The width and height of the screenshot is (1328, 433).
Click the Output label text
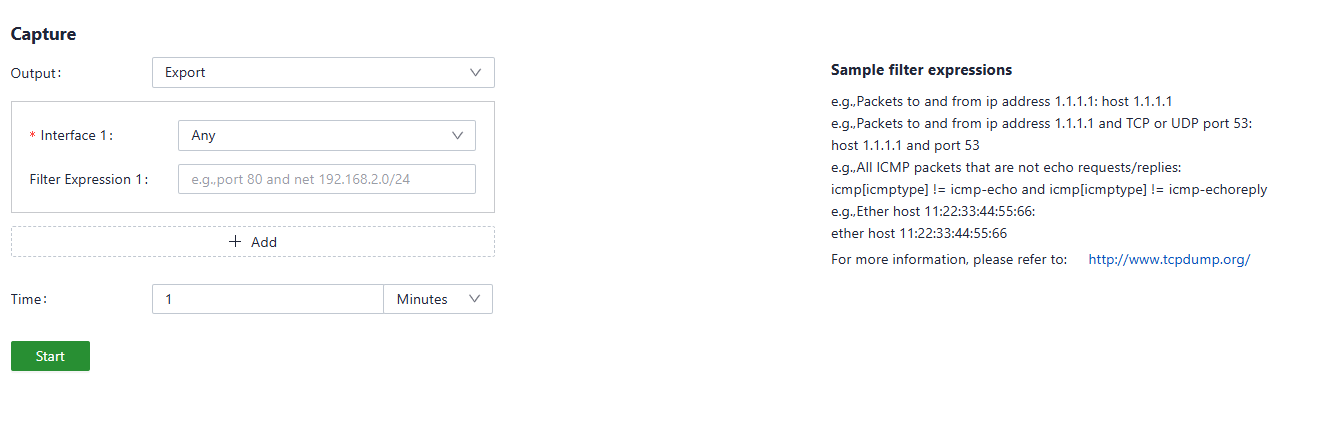[x=35, y=73]
